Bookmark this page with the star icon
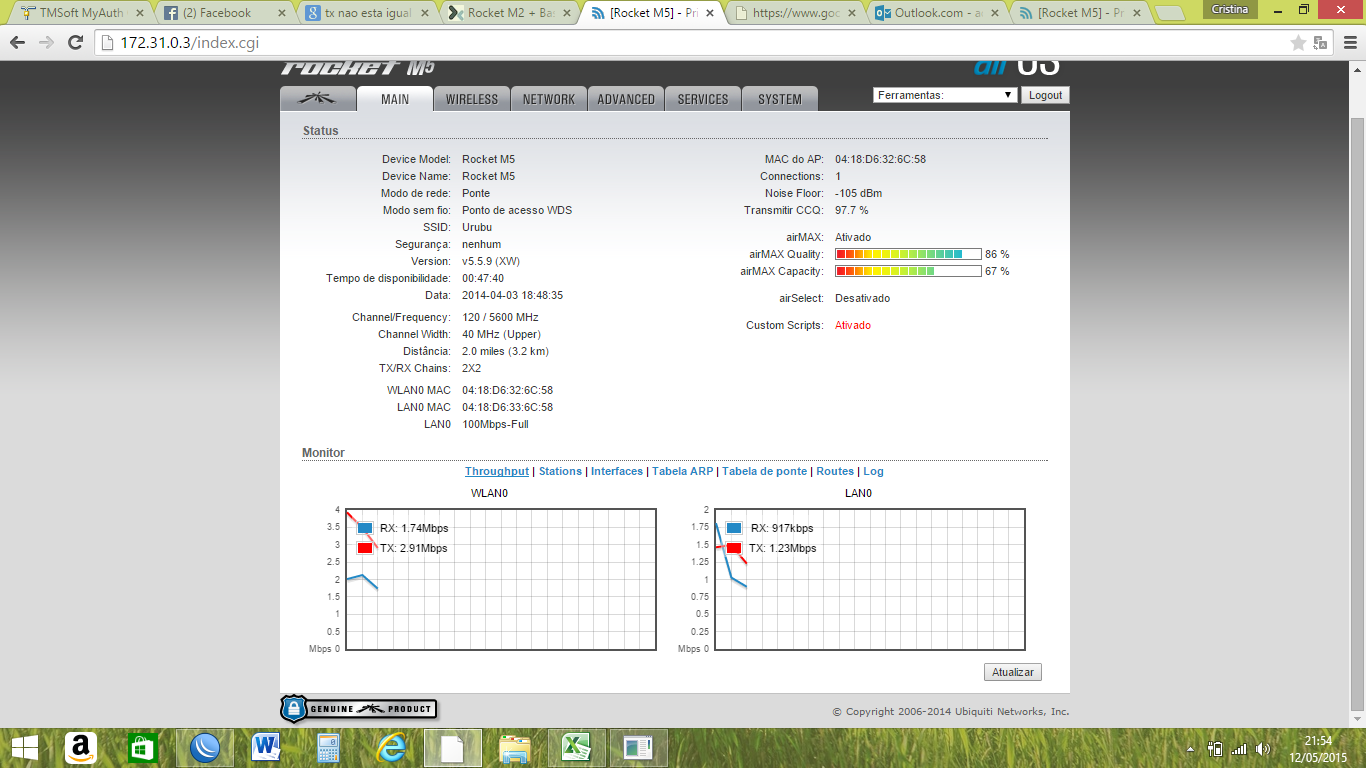1366x768 pixels. click(1298, 43)
